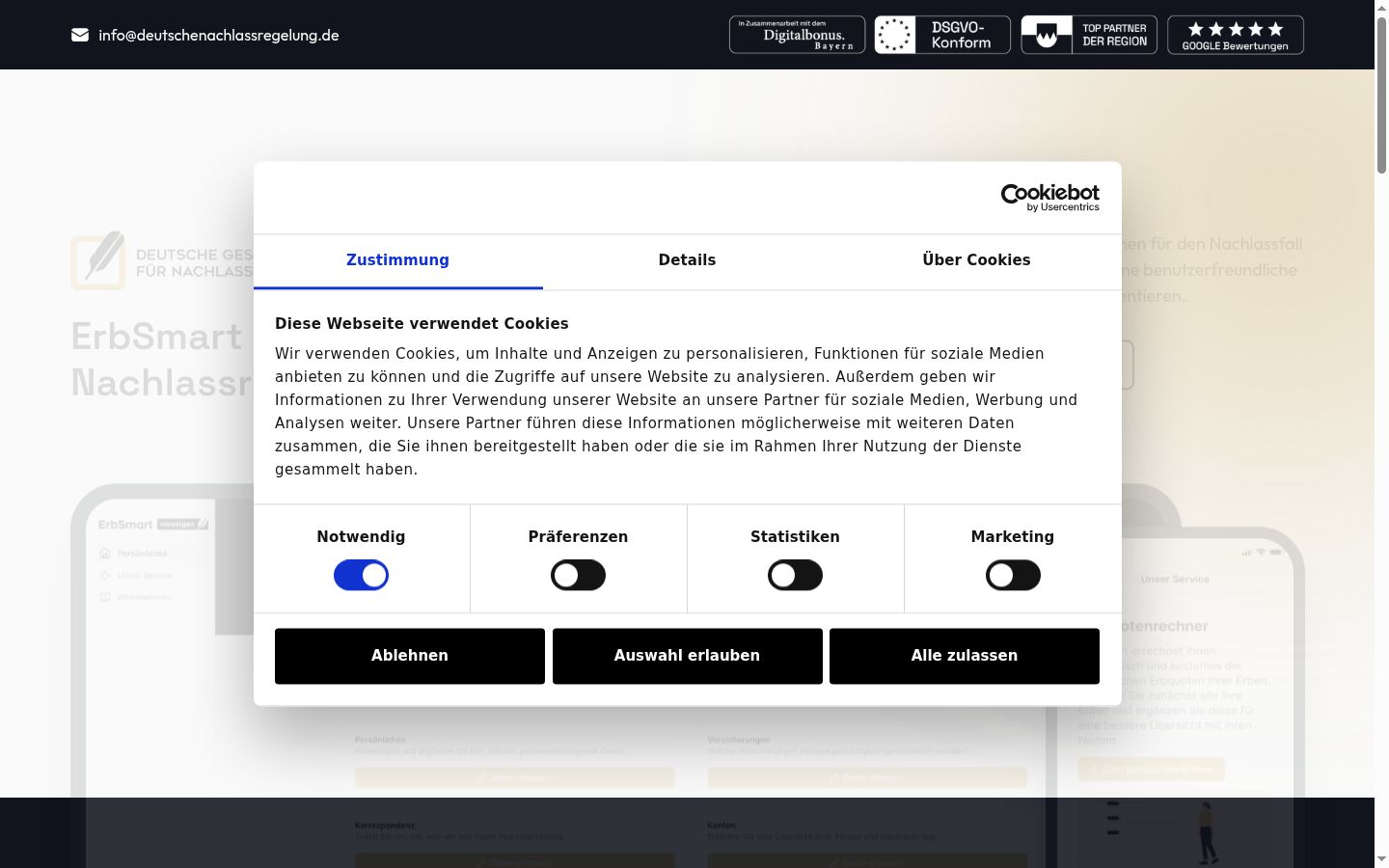Click the Digitalbonus Bayern badge

pyautogui.click(x=797, y=35)
